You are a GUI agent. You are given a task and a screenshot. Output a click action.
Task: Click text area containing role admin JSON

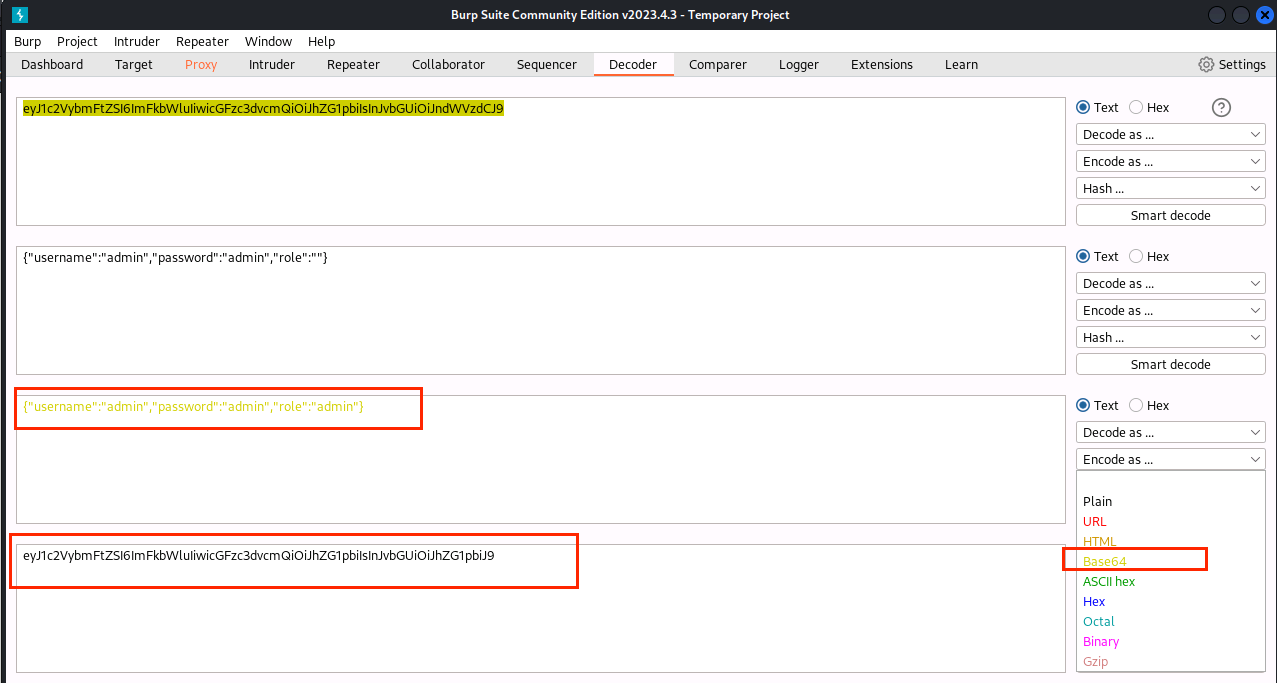541,459
